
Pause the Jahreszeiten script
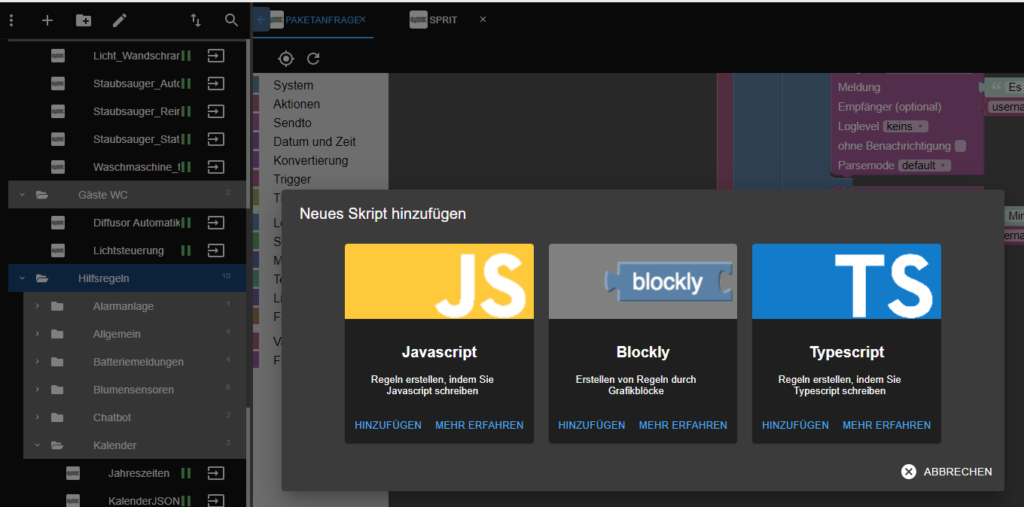pyautogui.click(x=185, y=473)
